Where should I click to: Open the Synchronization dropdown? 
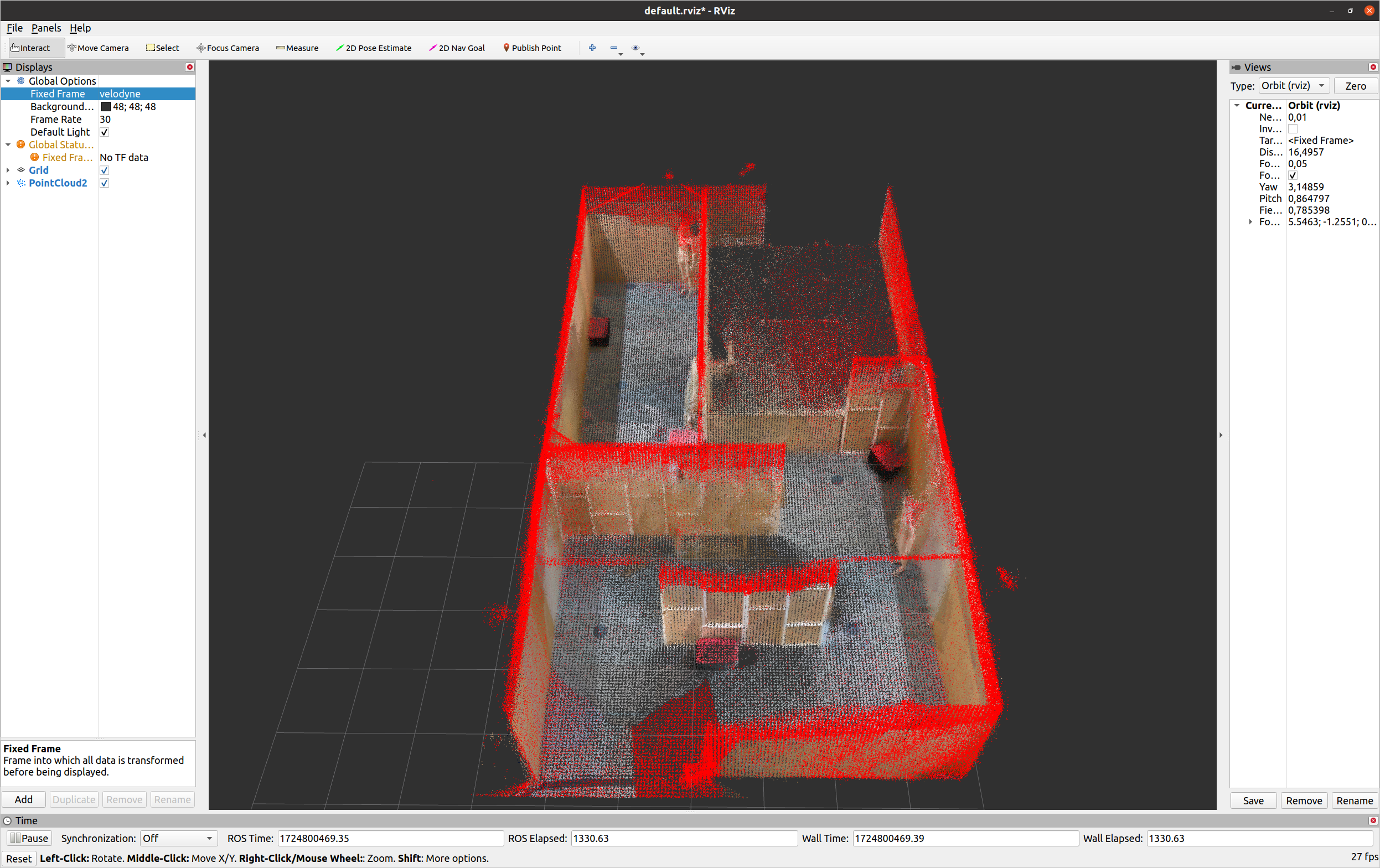[x=178, y=838]
